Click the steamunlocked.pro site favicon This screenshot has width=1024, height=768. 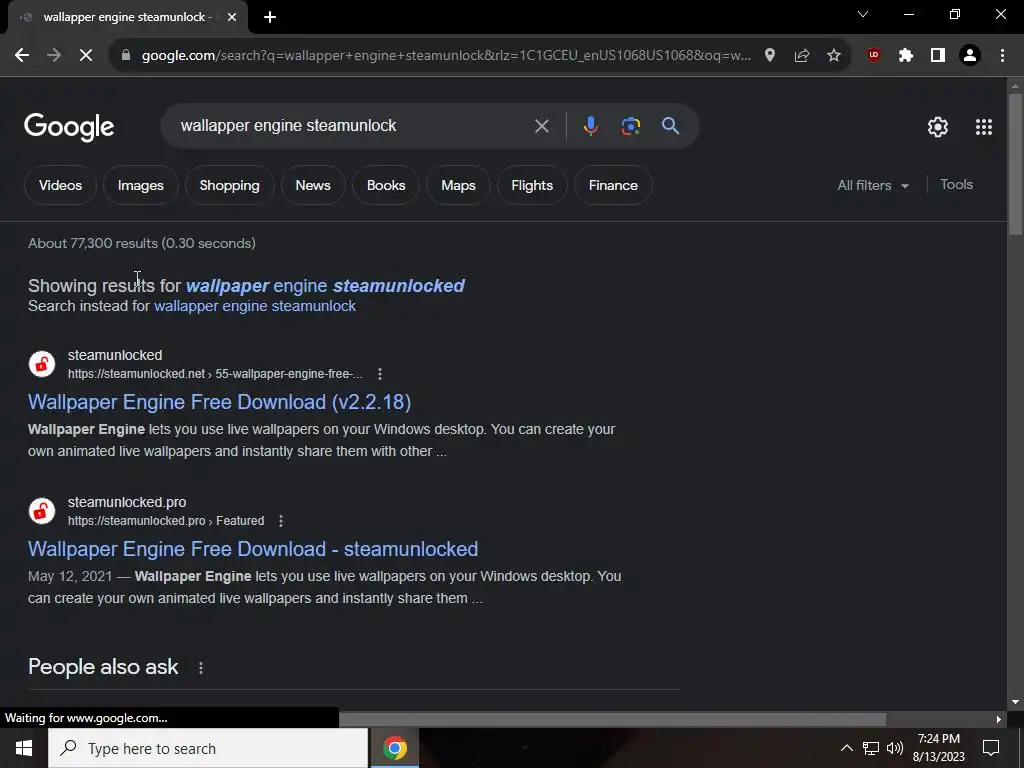pyautogui.click(x=42, y=511)
